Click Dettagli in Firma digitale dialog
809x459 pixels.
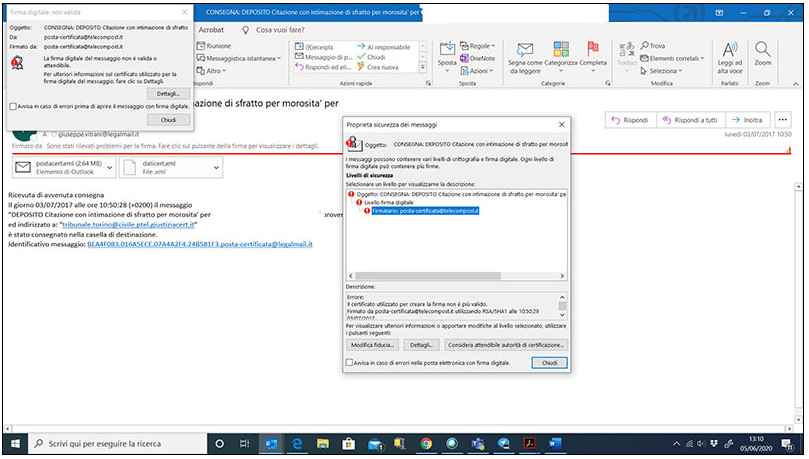pyautogui.click(x=168, y=94)
